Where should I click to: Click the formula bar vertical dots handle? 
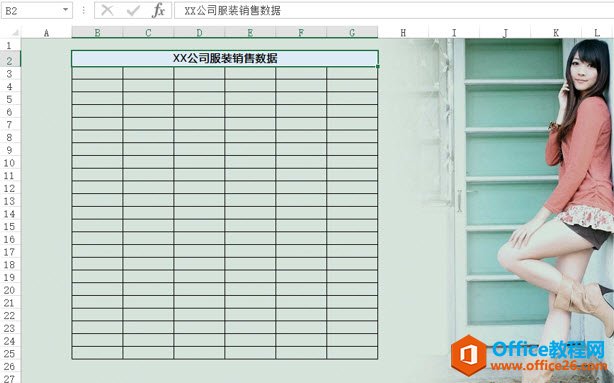pyautogui.click(x=83, y=11)
